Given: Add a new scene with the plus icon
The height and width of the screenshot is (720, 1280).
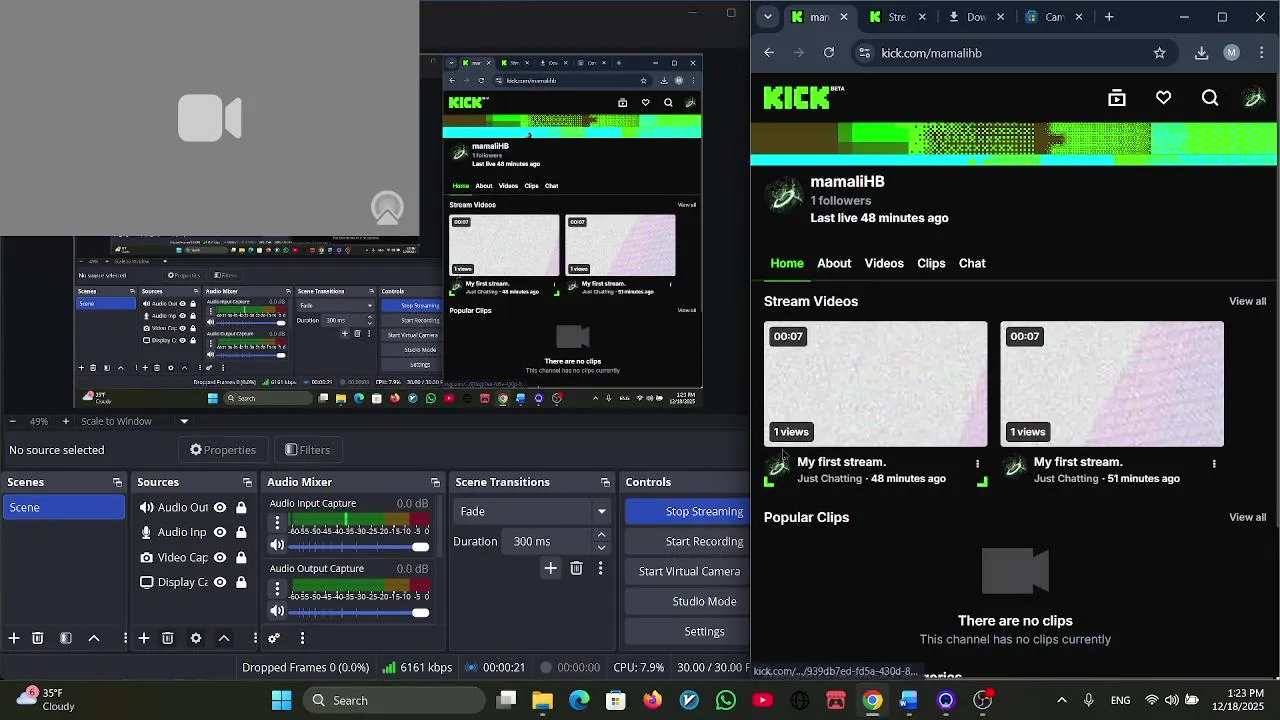Looking at the screenshot, I should (14, 638).
